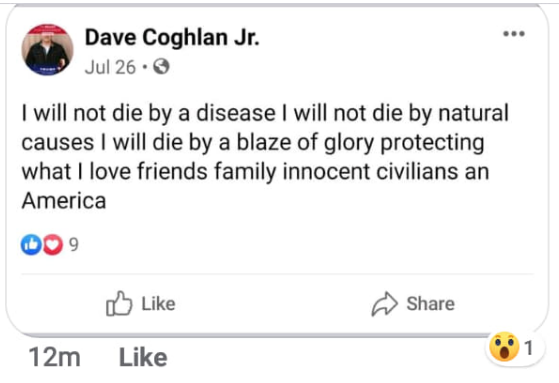
Task: Click the blue thumbs-up reaction icon
Action: pos(31,245)
